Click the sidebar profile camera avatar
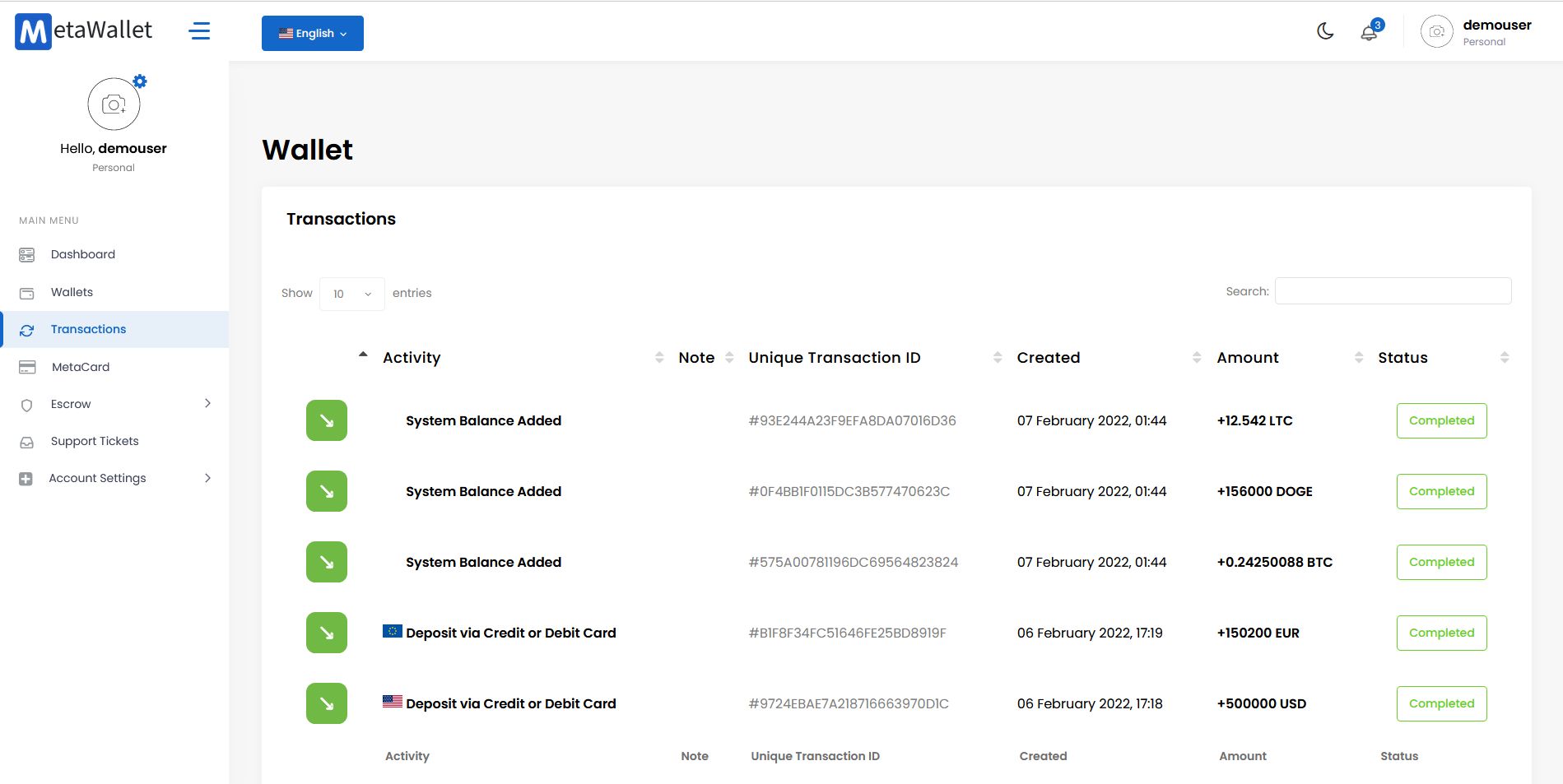The height and width of the screenshot is (784, 1563). (114, 104)
